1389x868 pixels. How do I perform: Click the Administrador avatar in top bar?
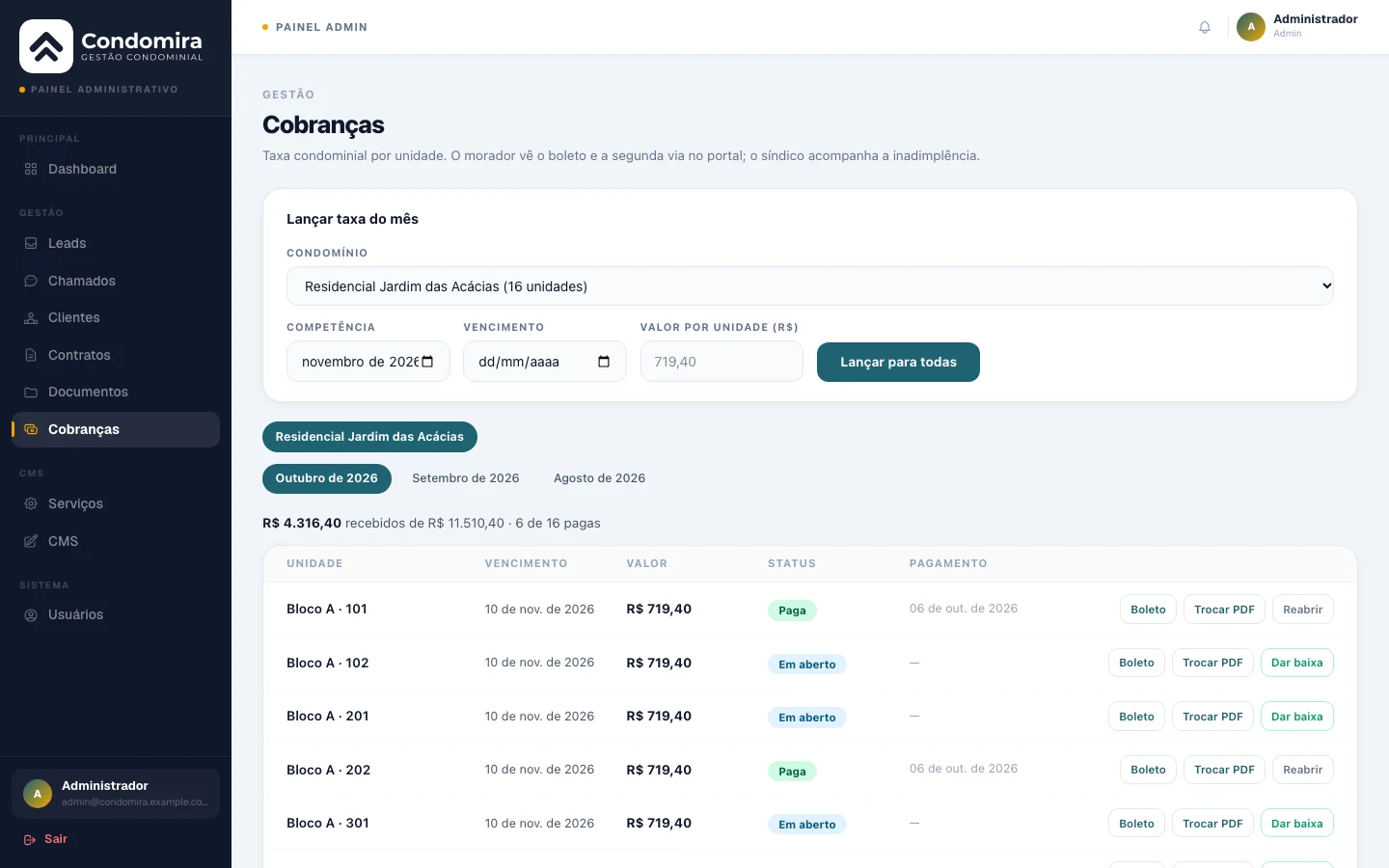pyautogui.click(x=1251, y=27)
